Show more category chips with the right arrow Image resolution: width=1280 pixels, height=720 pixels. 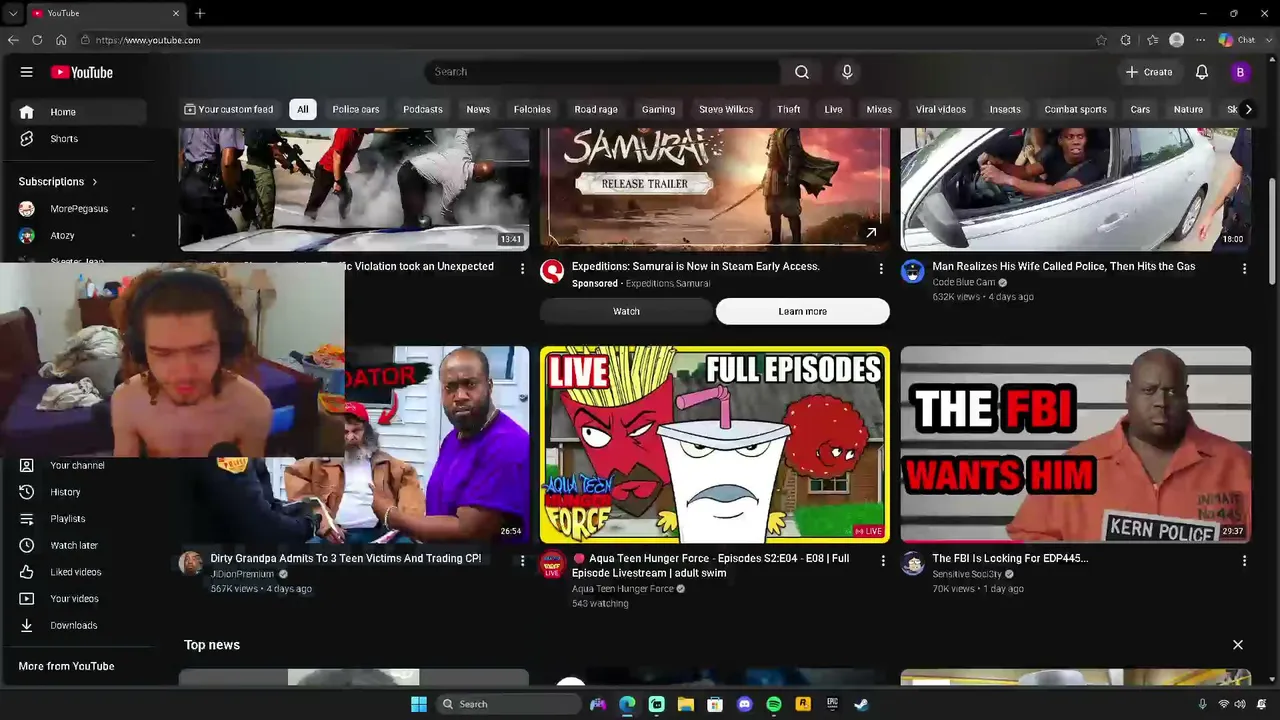tap(1247, 109)
